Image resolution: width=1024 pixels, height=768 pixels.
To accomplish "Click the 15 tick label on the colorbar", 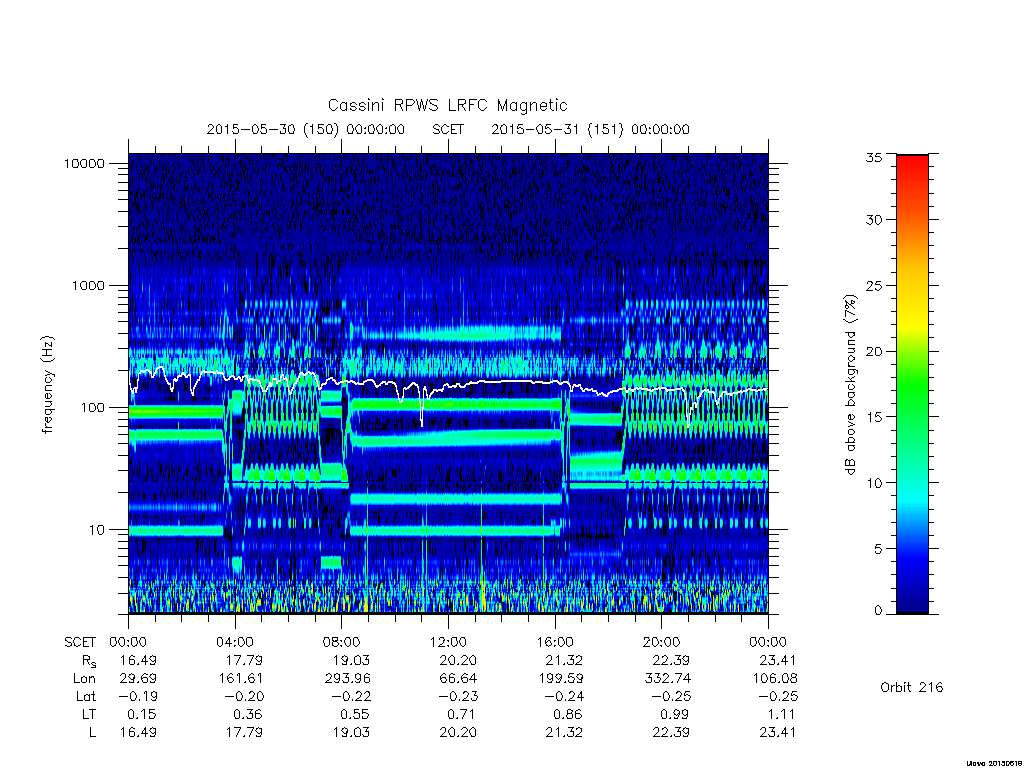I will 874,417.
